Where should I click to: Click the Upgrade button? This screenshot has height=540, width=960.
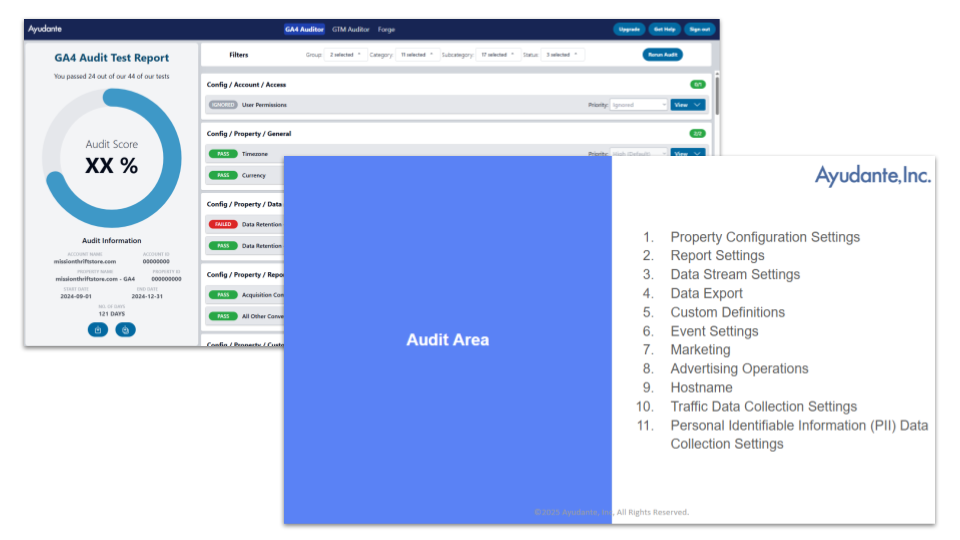[629, 29]
